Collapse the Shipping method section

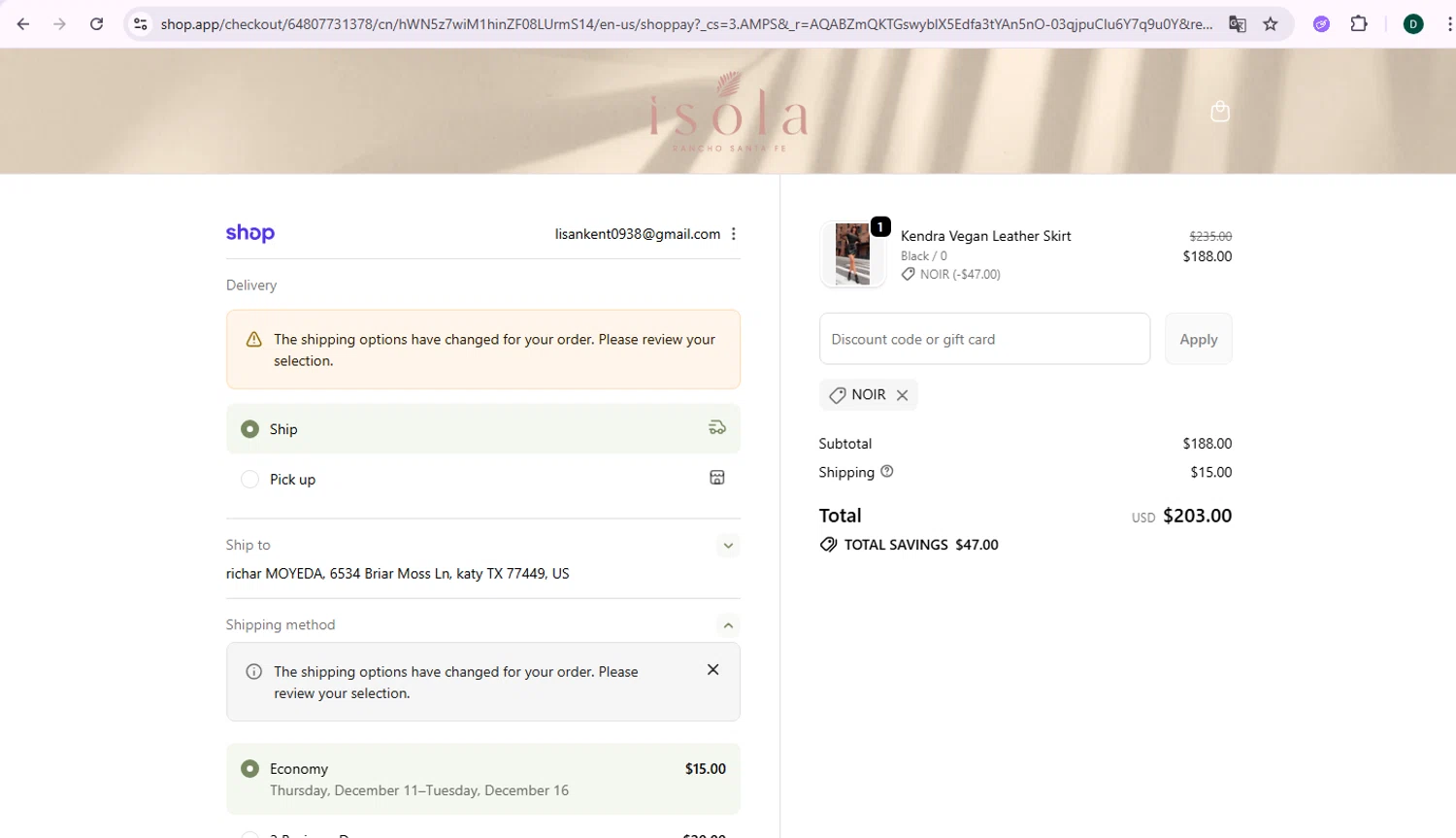tap(728, 625)
